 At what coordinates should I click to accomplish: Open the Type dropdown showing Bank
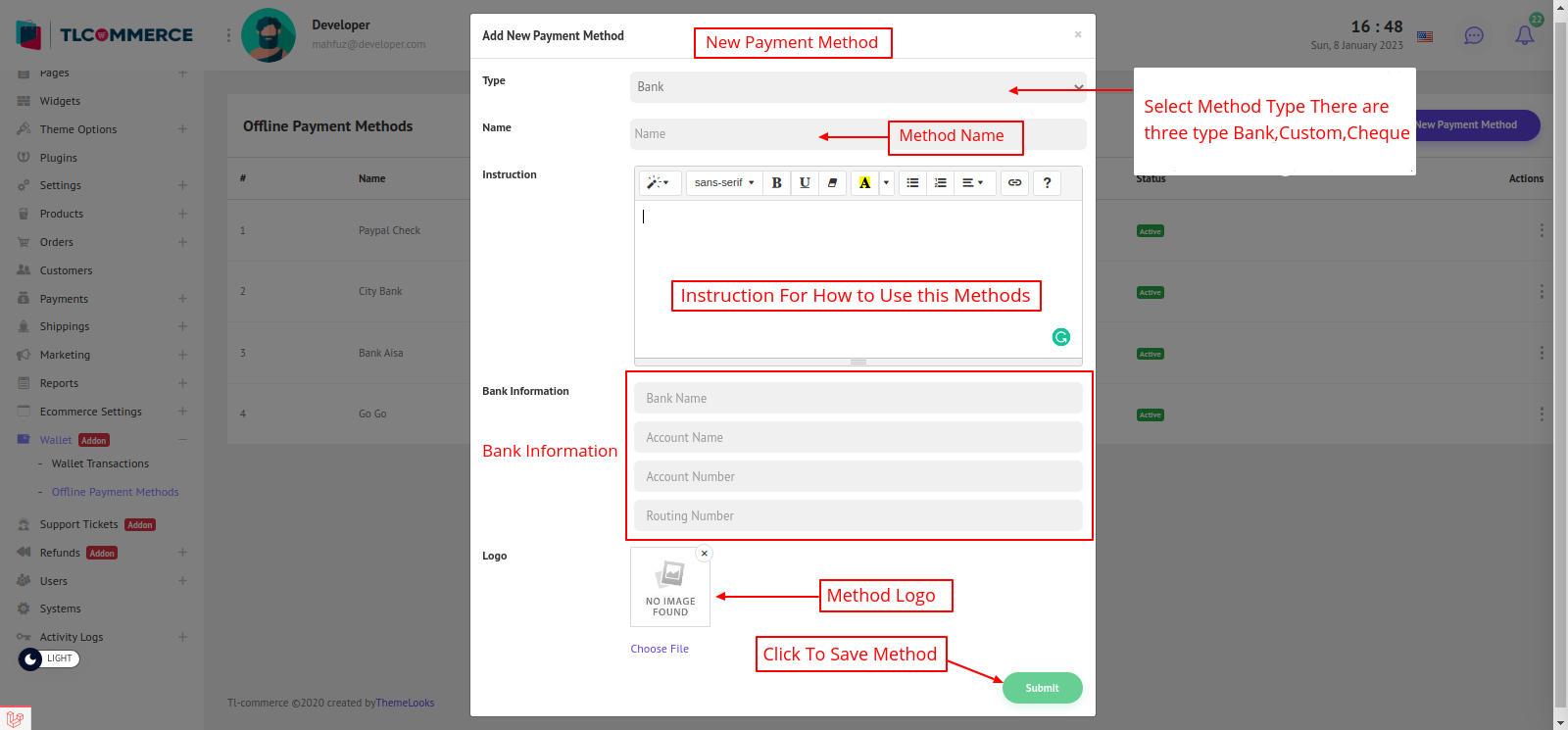pos(857,87)
